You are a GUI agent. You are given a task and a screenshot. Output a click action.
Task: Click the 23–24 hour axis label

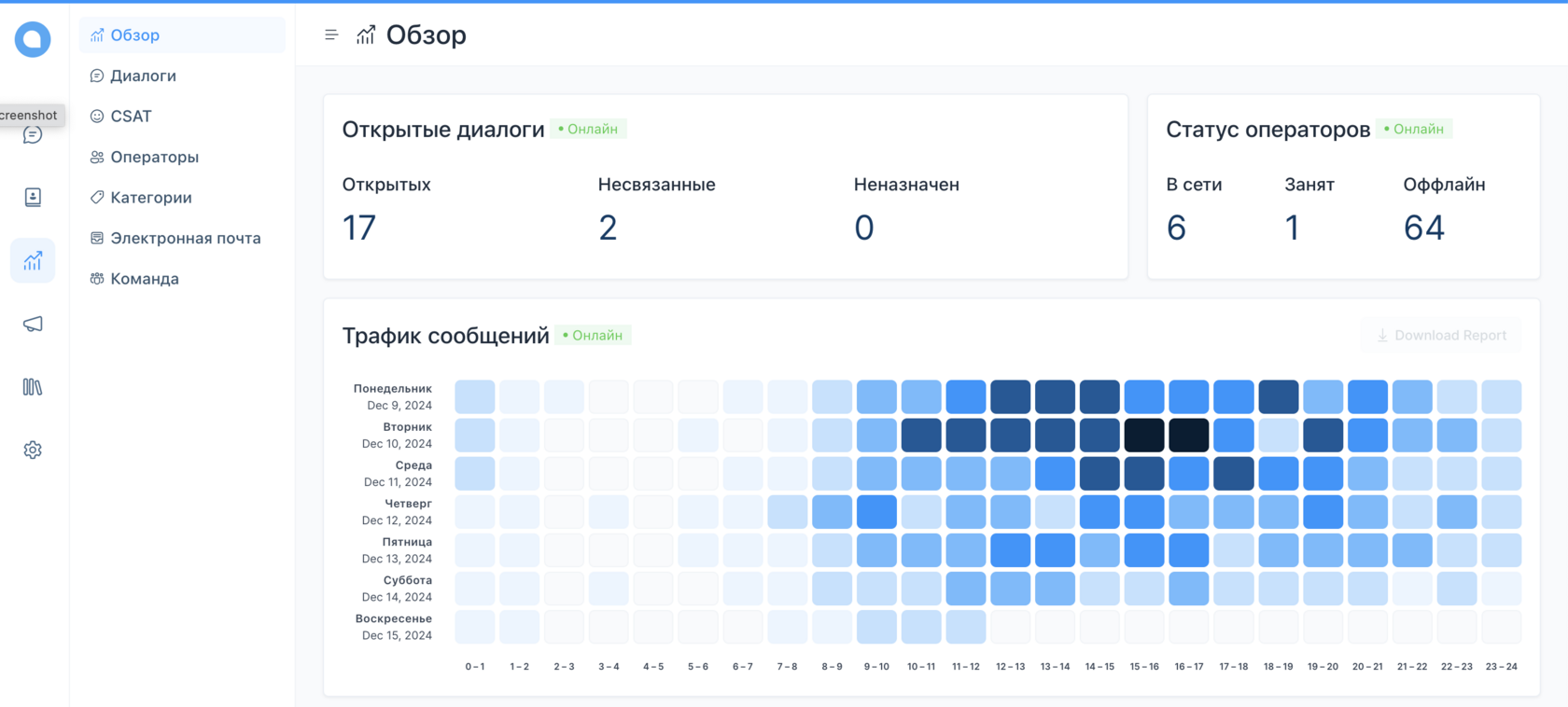coord(1502,666)
